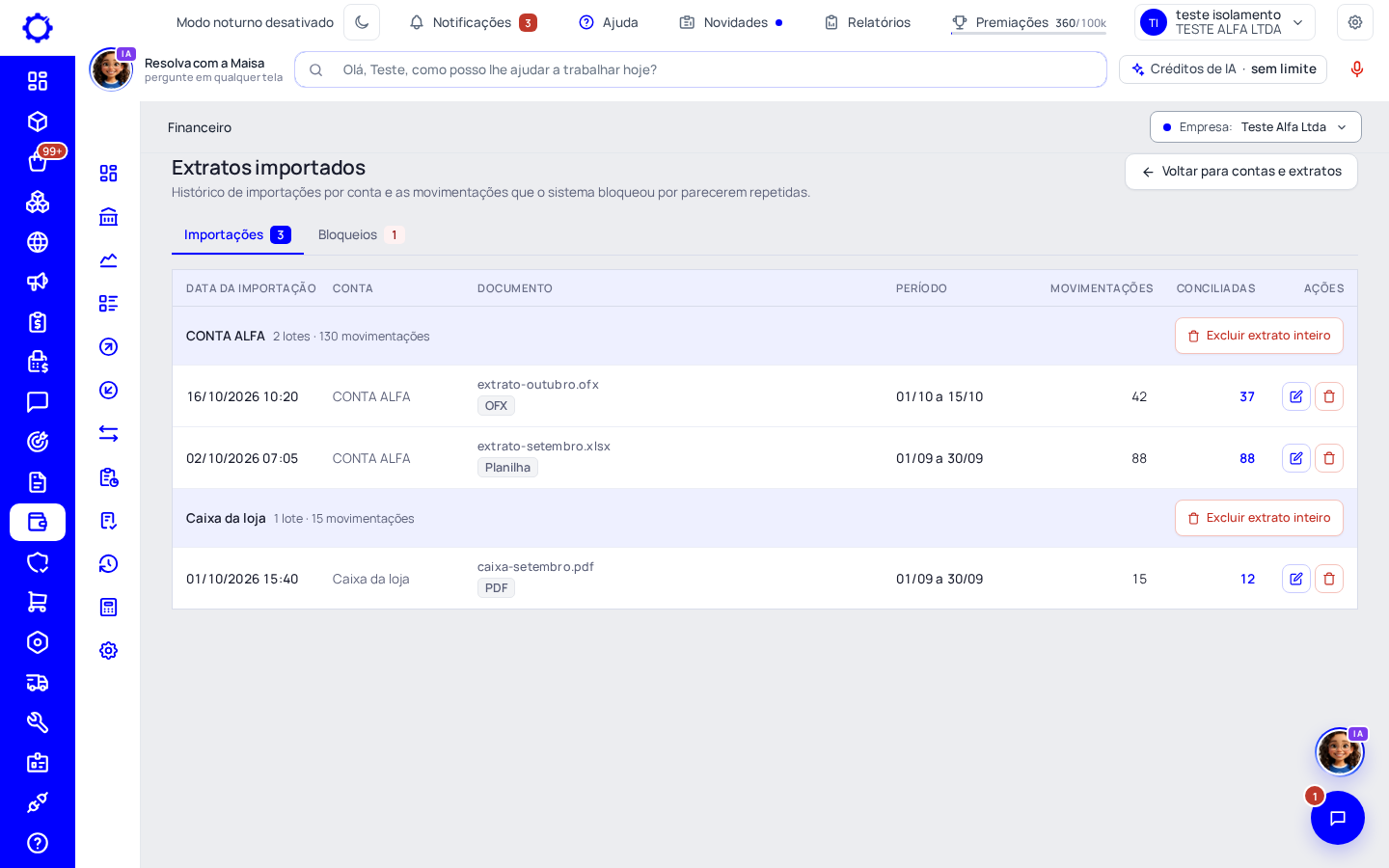This screenshot has height=868, width=1389.
Task: Click the Maisa assistant search field
Action: pyautogui.click(x=700, y=69)
